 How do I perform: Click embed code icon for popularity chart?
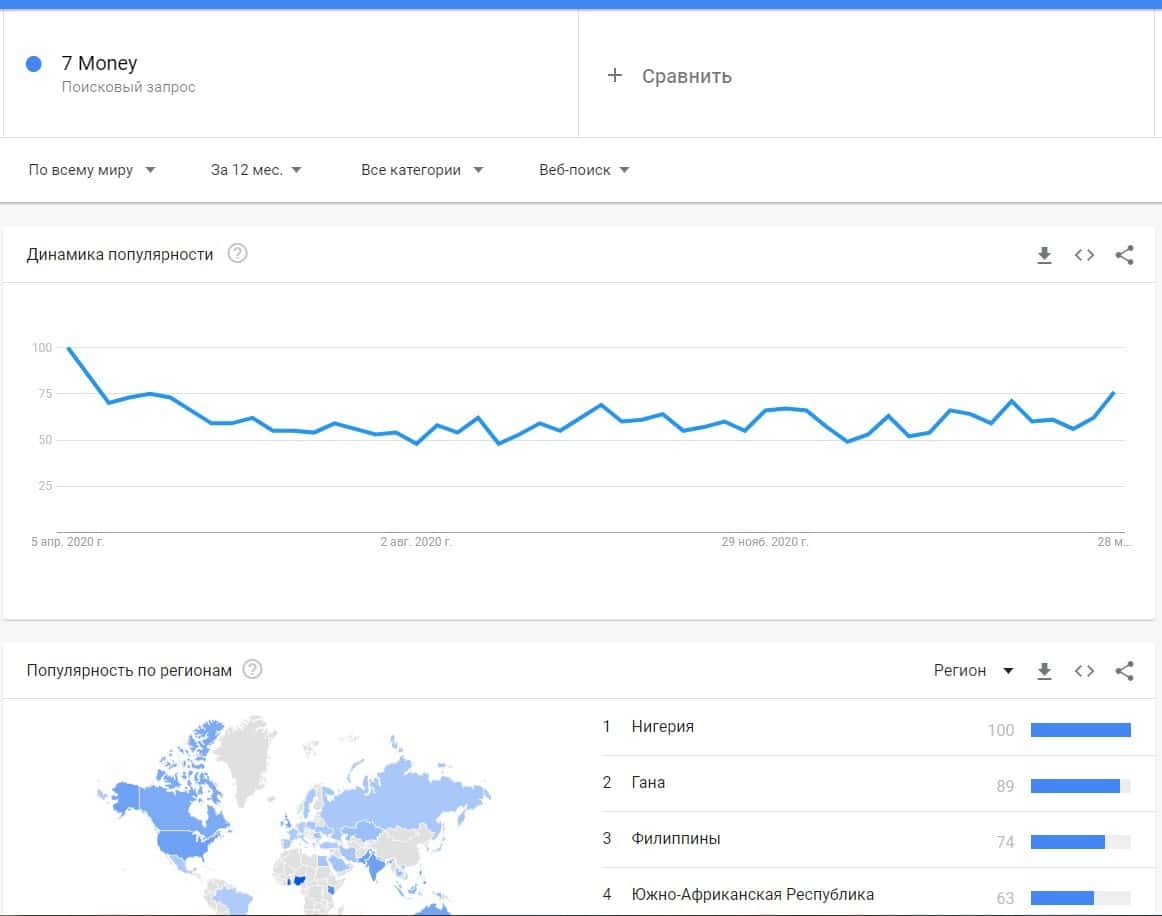(1084, 255)
